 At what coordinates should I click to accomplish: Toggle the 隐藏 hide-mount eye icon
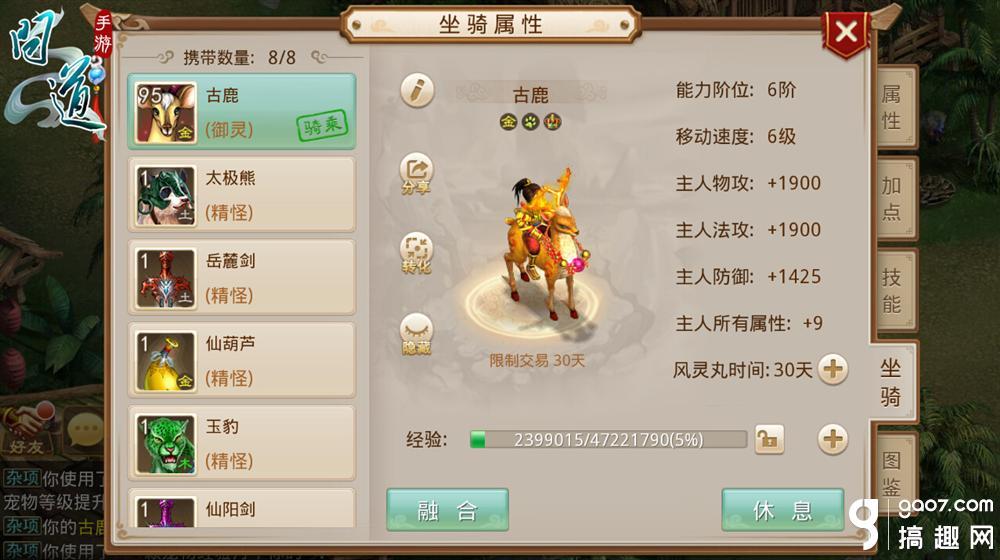tap(416, 334)
